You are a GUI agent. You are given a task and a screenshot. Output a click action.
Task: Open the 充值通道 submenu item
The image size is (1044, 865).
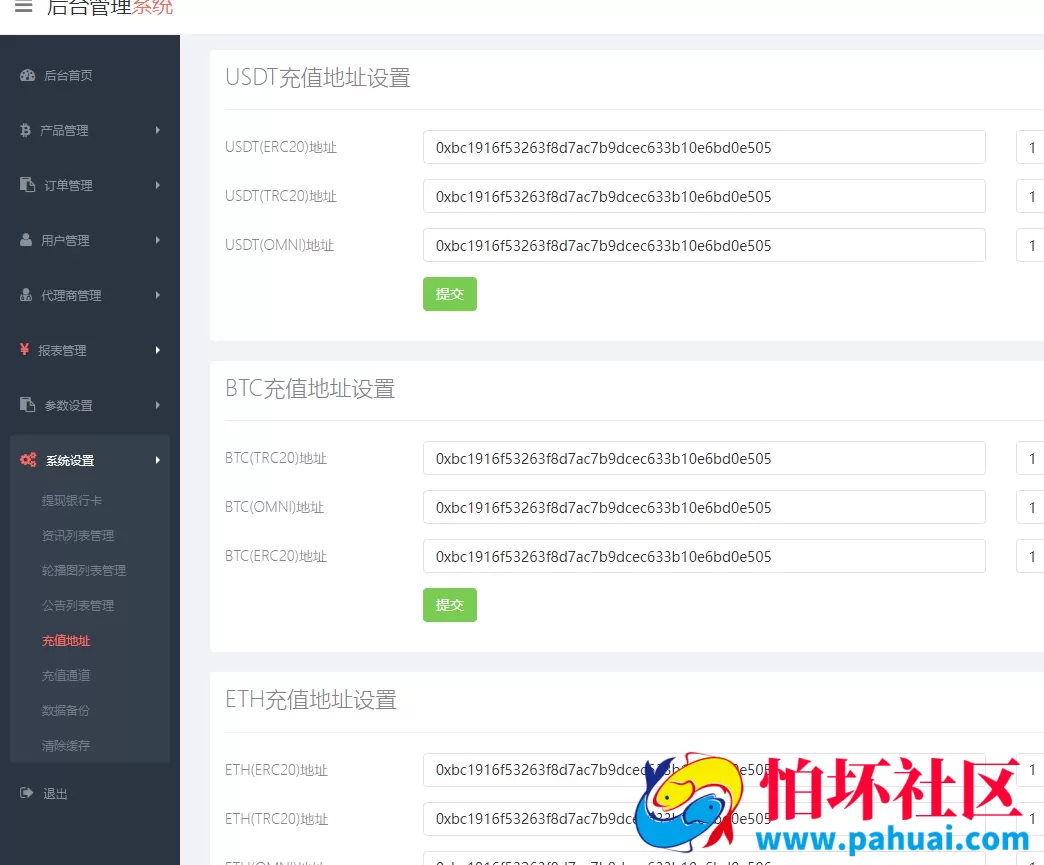coord(66,675)
